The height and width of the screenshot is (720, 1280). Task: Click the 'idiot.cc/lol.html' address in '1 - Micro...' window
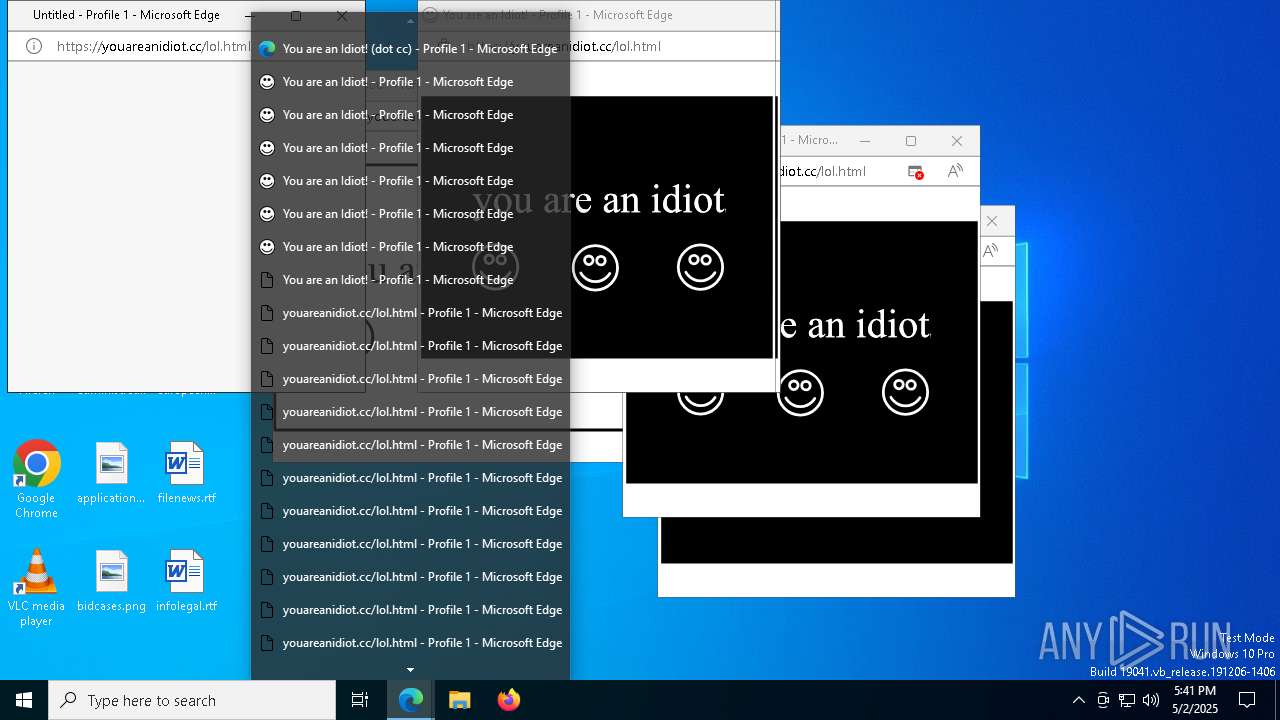[x=822, y=171]
